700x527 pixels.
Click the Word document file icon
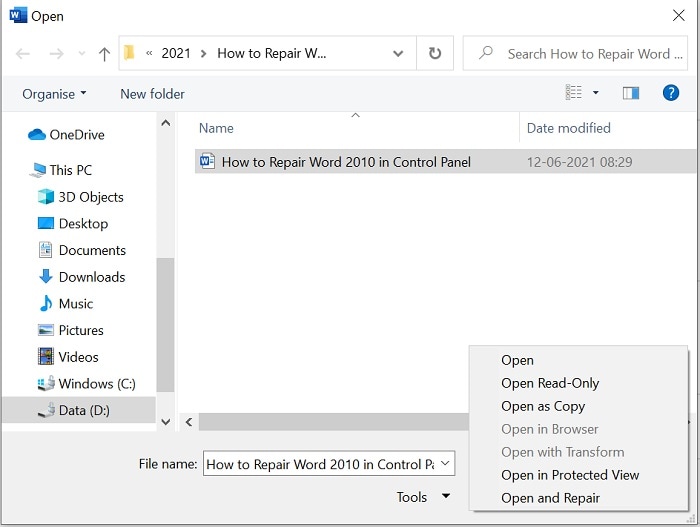(x=207, y=161)
